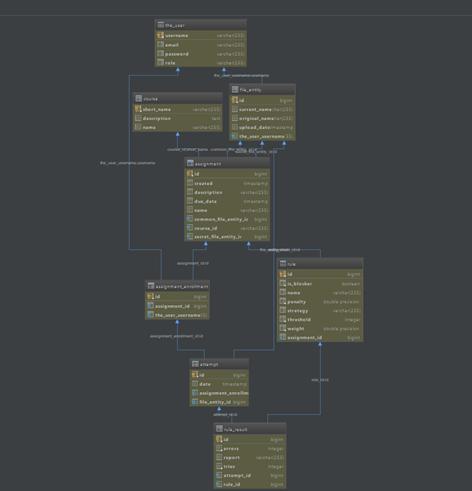
Task: Click the table icon of the_user
Action: pos(160,25)
